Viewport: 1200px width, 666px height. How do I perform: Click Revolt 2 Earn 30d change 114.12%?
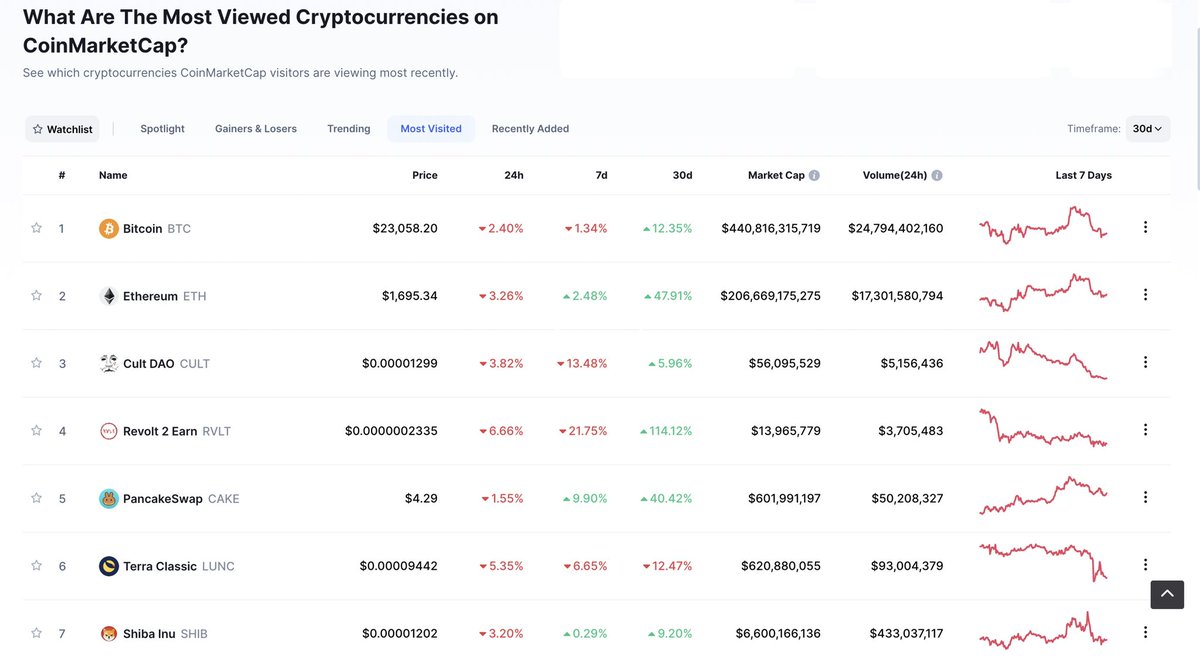(666, 431)
